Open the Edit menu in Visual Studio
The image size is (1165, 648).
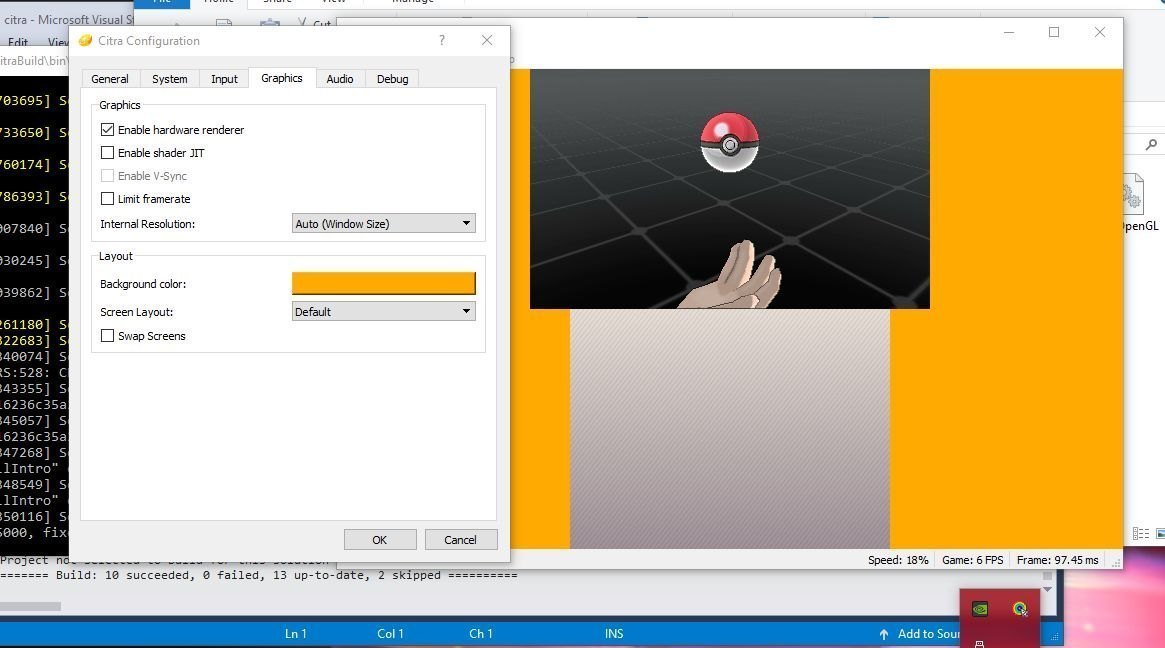point(18,42)
